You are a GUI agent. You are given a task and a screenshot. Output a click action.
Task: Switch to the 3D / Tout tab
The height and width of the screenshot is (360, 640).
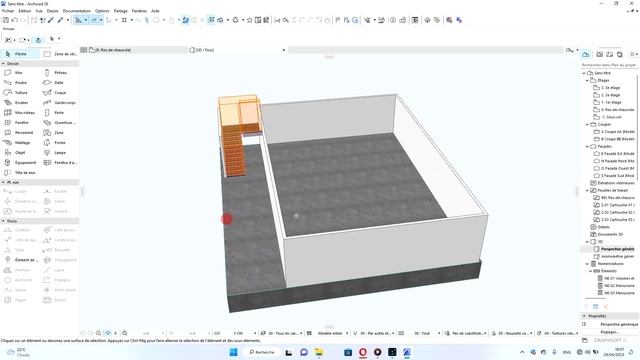237,50
